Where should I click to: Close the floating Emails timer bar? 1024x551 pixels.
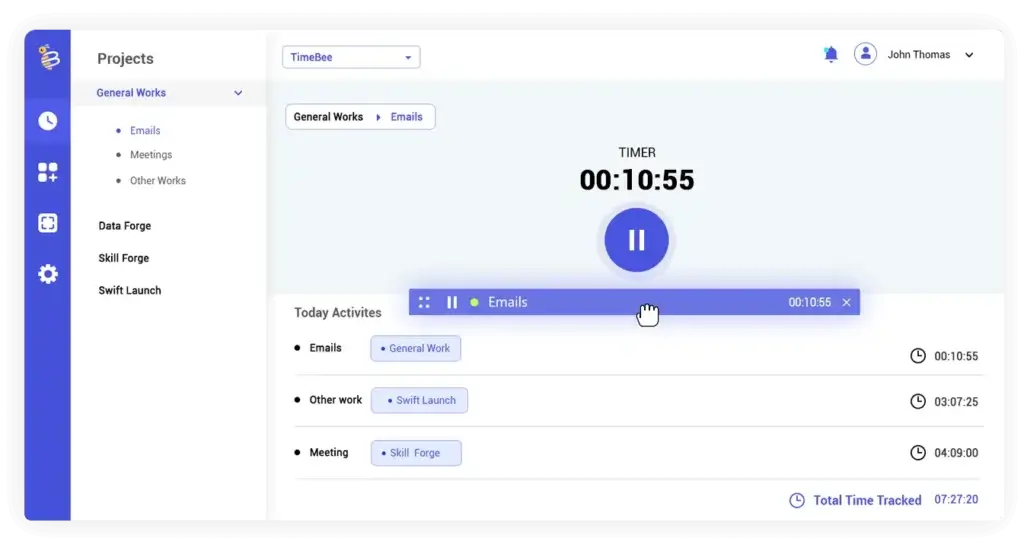click(846, 302)
